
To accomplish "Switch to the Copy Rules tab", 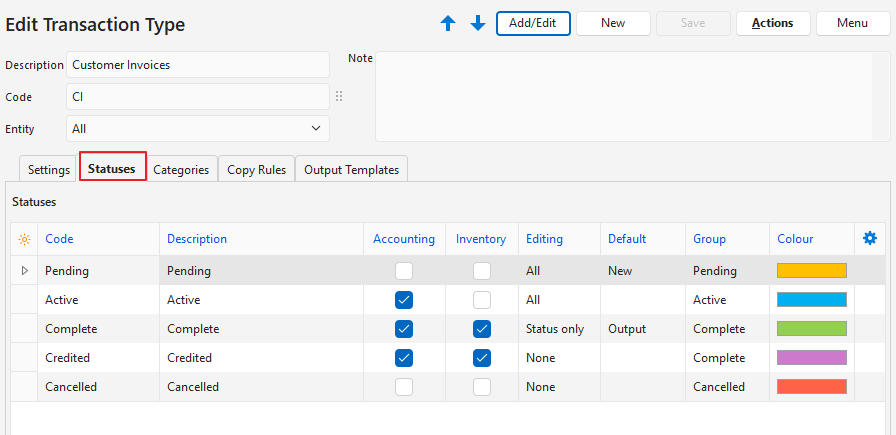I will point(256,170).
